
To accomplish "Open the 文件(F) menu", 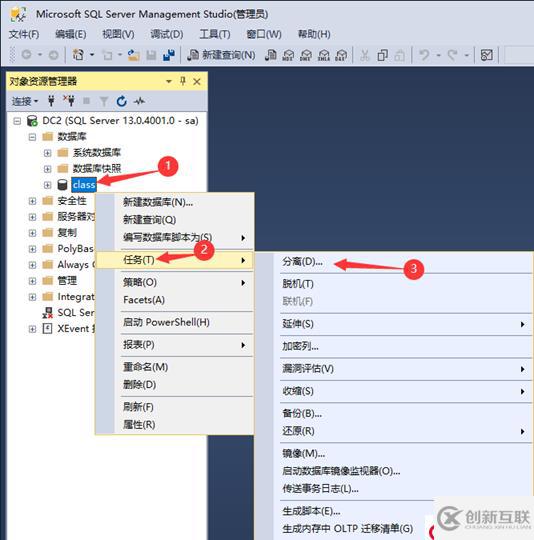I will point(24,34).
